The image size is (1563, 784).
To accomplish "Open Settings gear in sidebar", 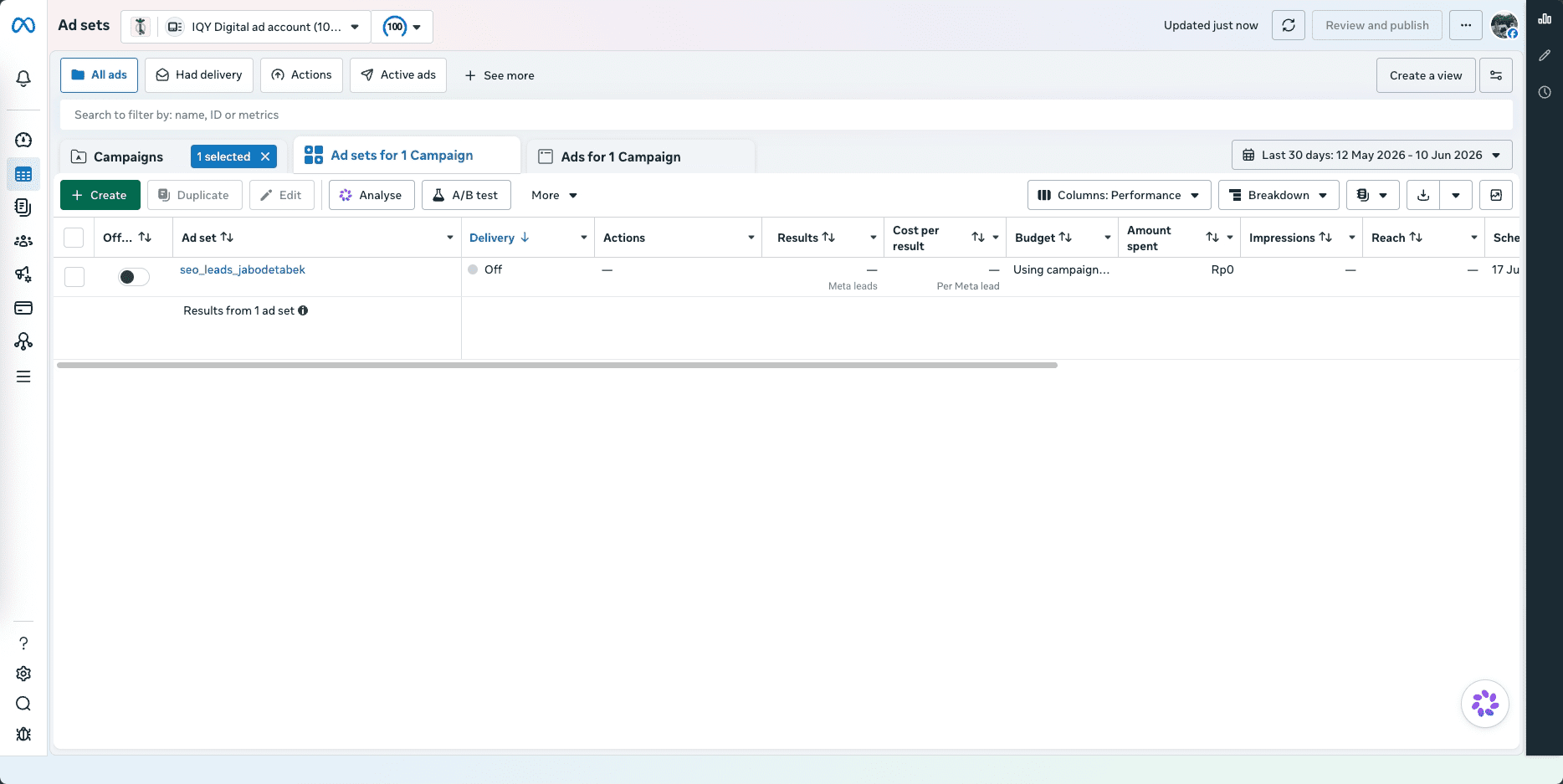I will pyautogui.click(x=23, y=674).
